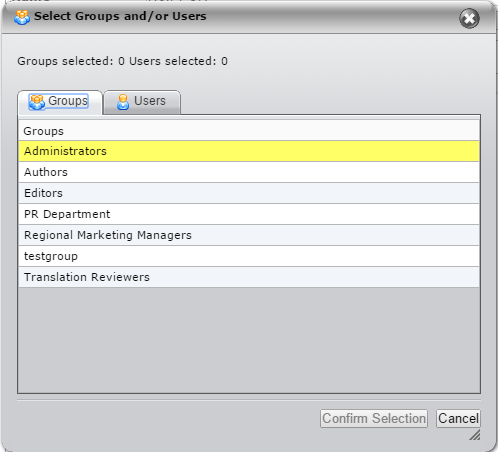Image resolution: width=498 pixels, height=452 pixels.
Task: Select the Administrators group row
Action: pyautogui.click(x=249, y=151)
